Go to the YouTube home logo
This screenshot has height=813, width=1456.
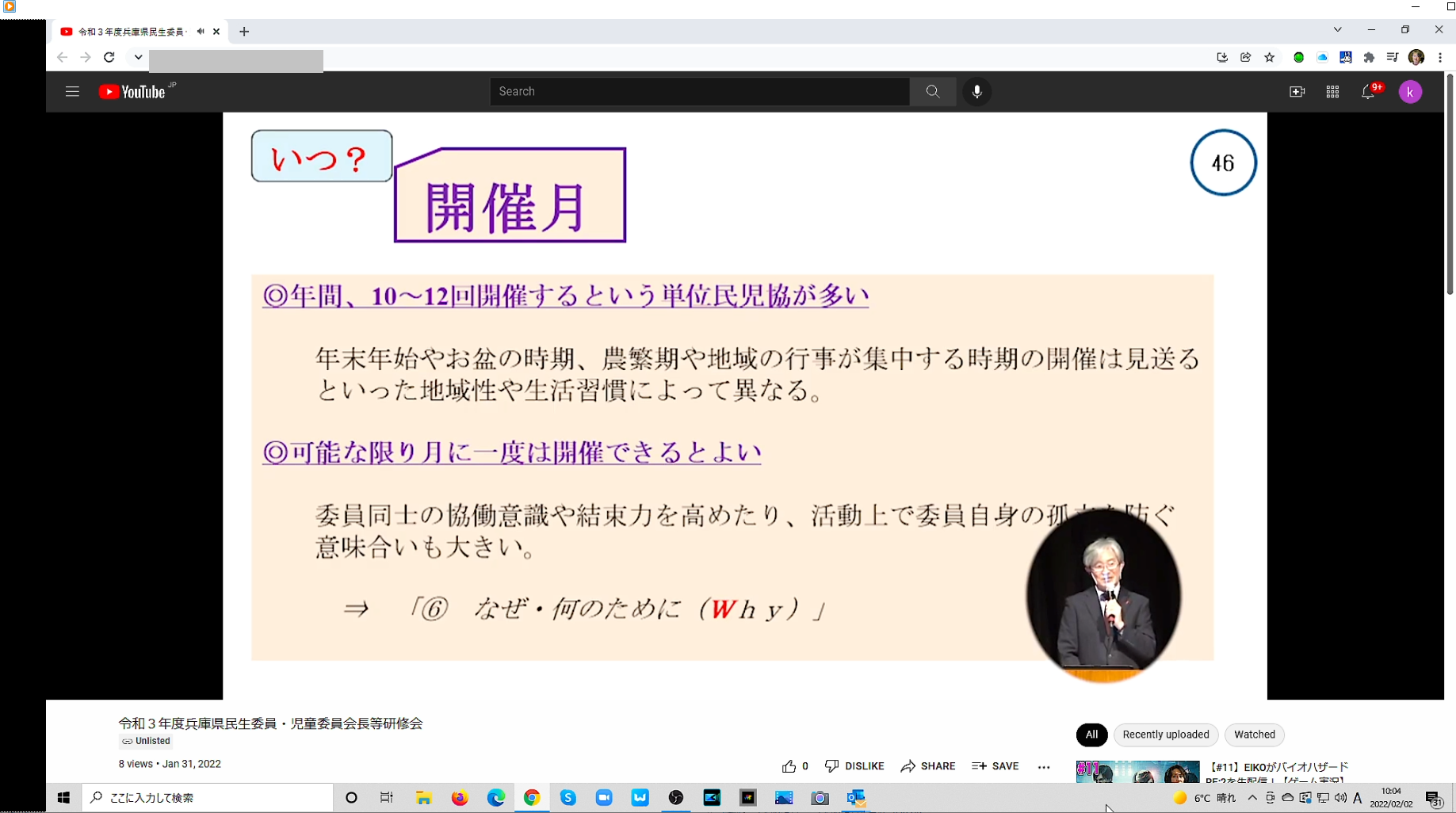pos(132,92)
